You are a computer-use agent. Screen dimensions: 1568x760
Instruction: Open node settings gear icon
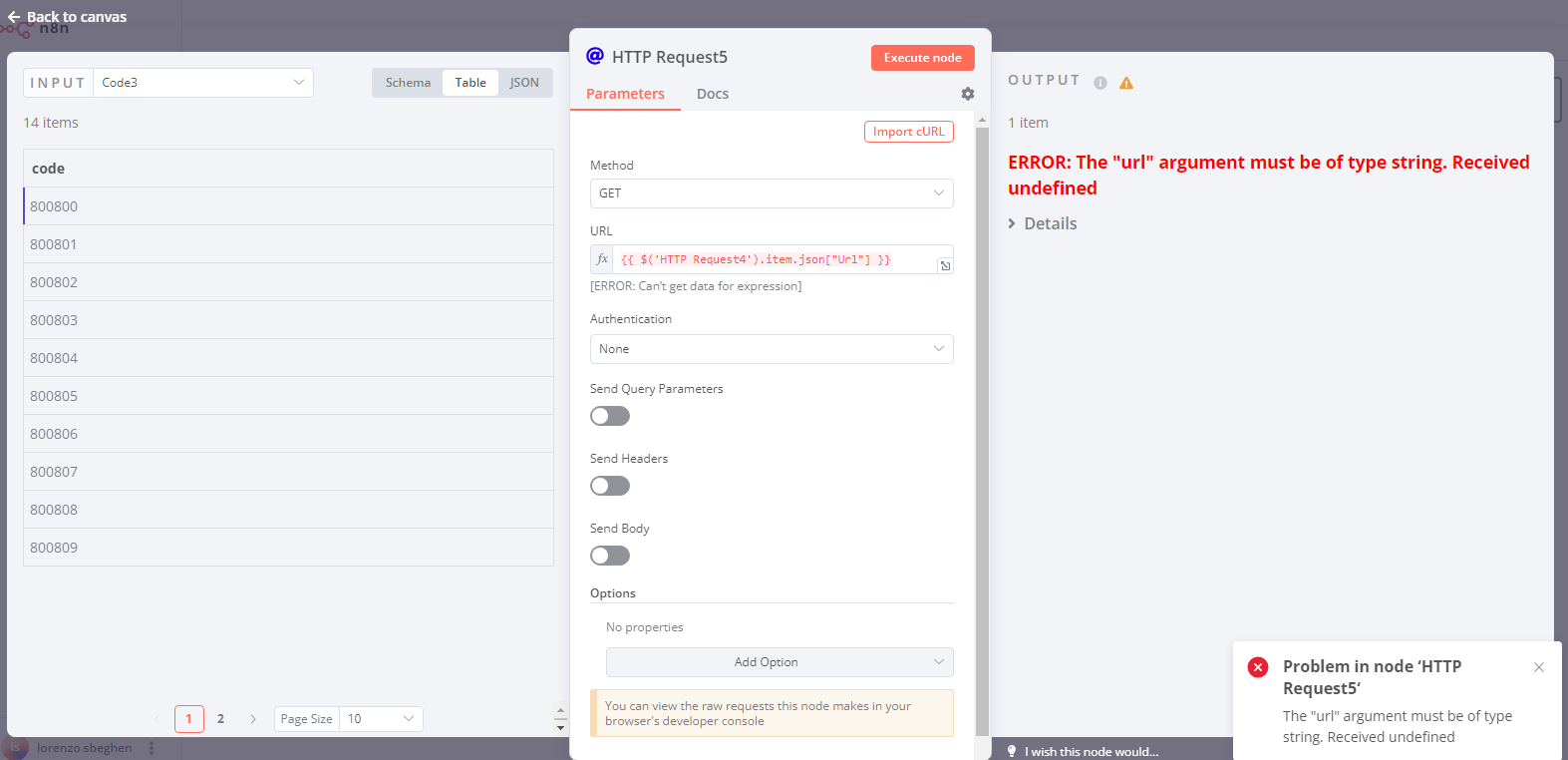point(968,94)
